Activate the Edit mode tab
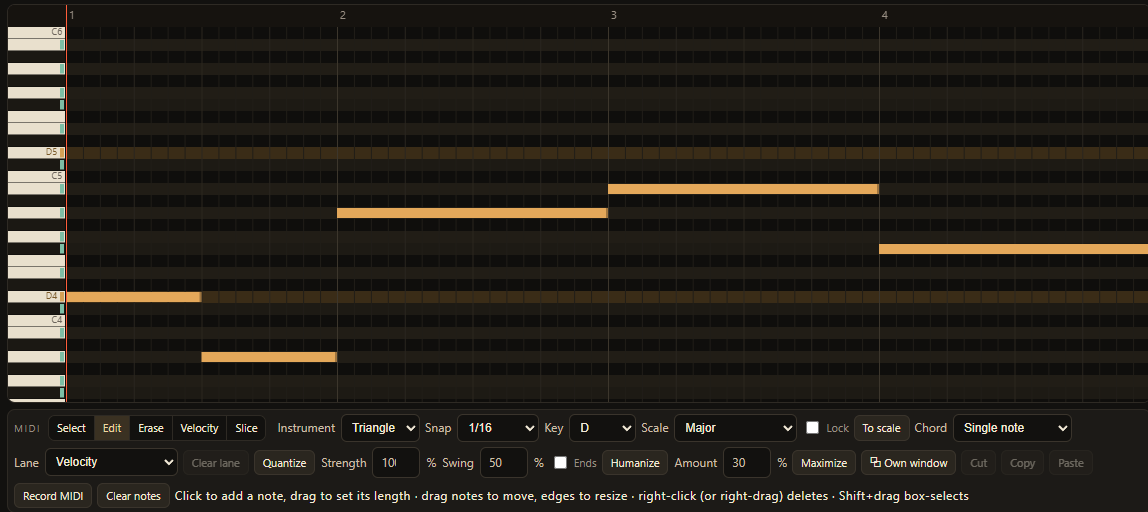Image resolution: width=1148 pixels, height=512 pixels. (112, 428)
